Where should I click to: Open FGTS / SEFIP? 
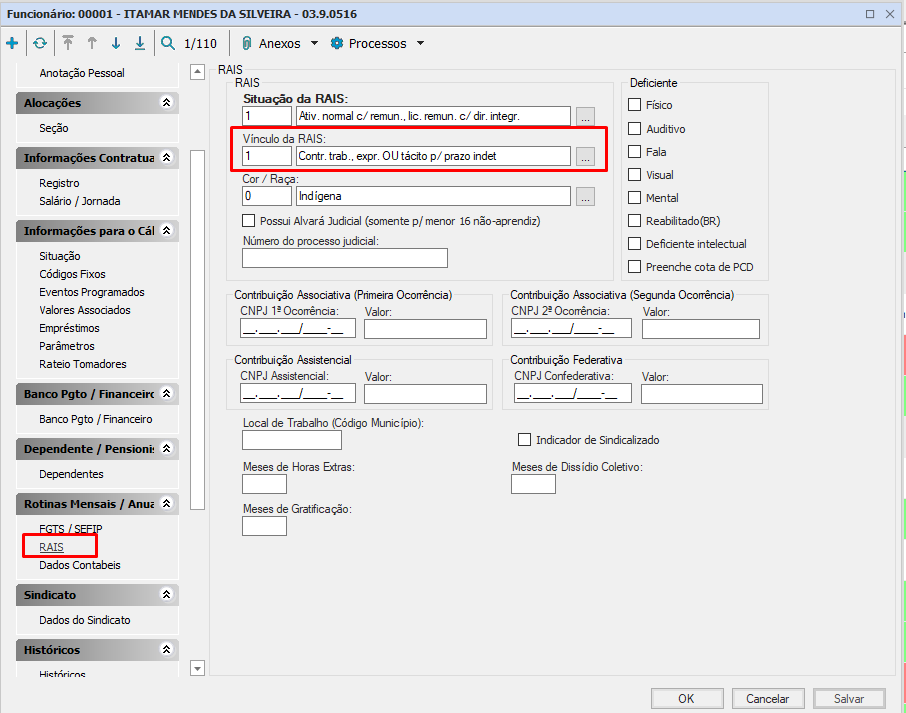70,529
